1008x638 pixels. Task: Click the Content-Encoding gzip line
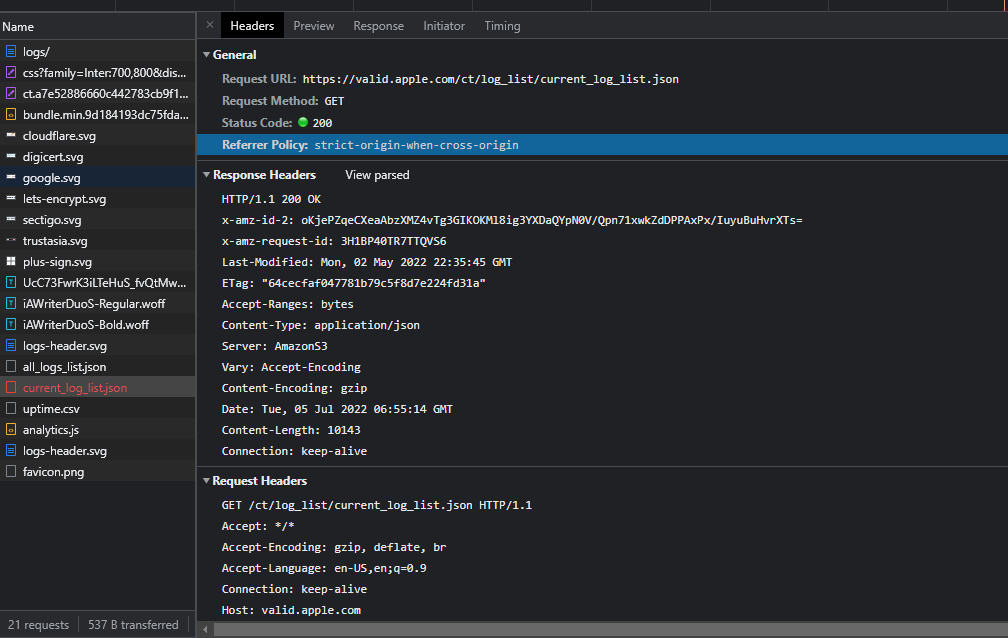click(x=294, y=388)
